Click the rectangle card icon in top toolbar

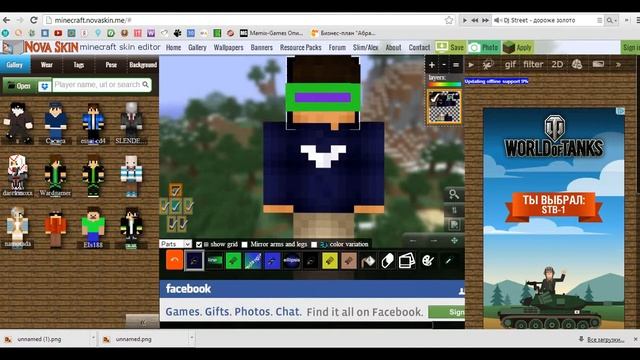coord(598,64)
